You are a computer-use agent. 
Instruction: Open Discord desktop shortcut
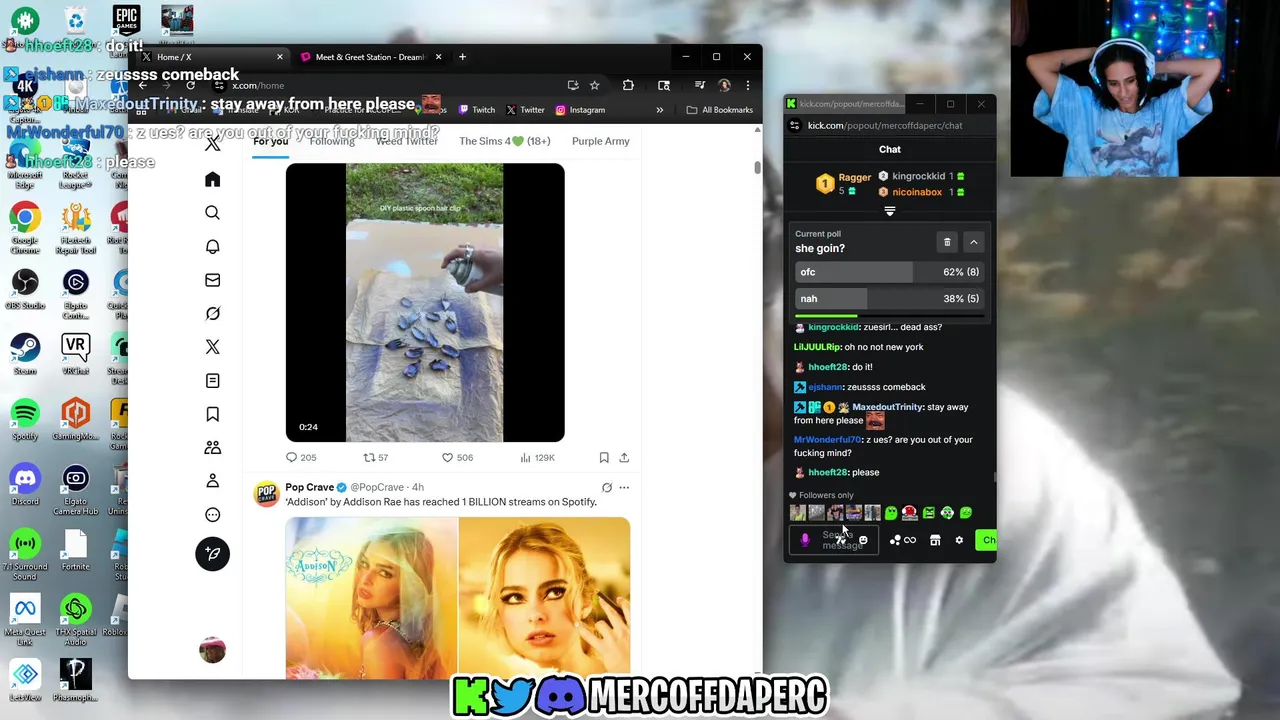pyautogui.click(x=25, y=484)
